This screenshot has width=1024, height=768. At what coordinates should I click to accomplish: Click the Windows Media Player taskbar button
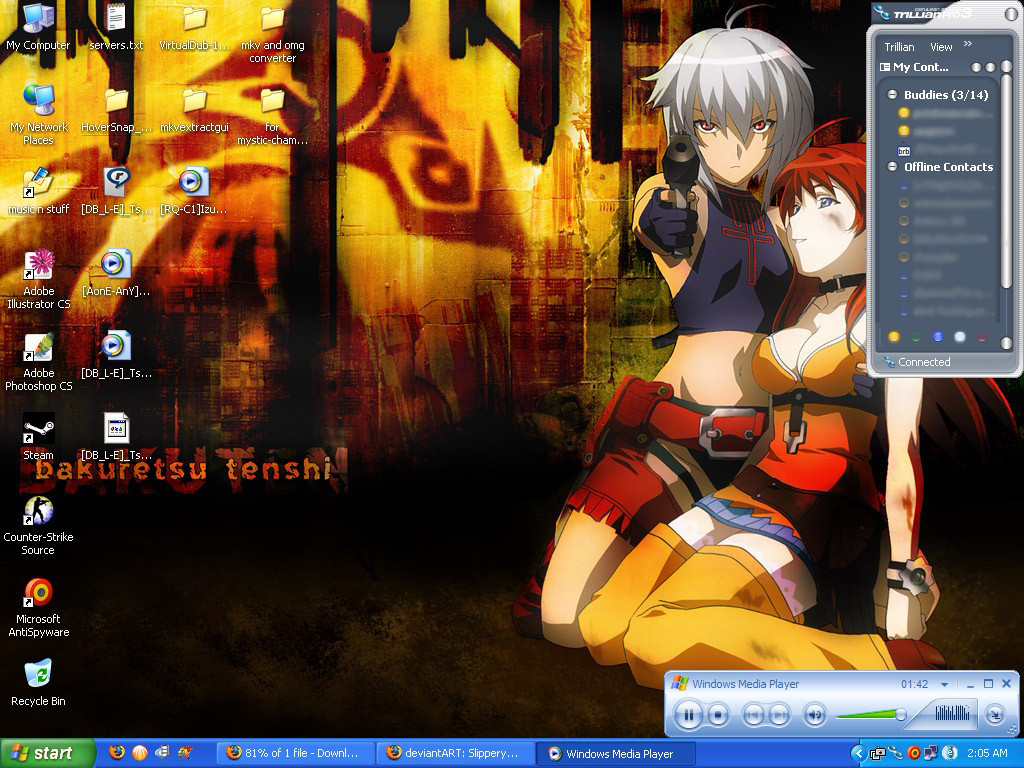pyautogui.click(x=616, y=754)
